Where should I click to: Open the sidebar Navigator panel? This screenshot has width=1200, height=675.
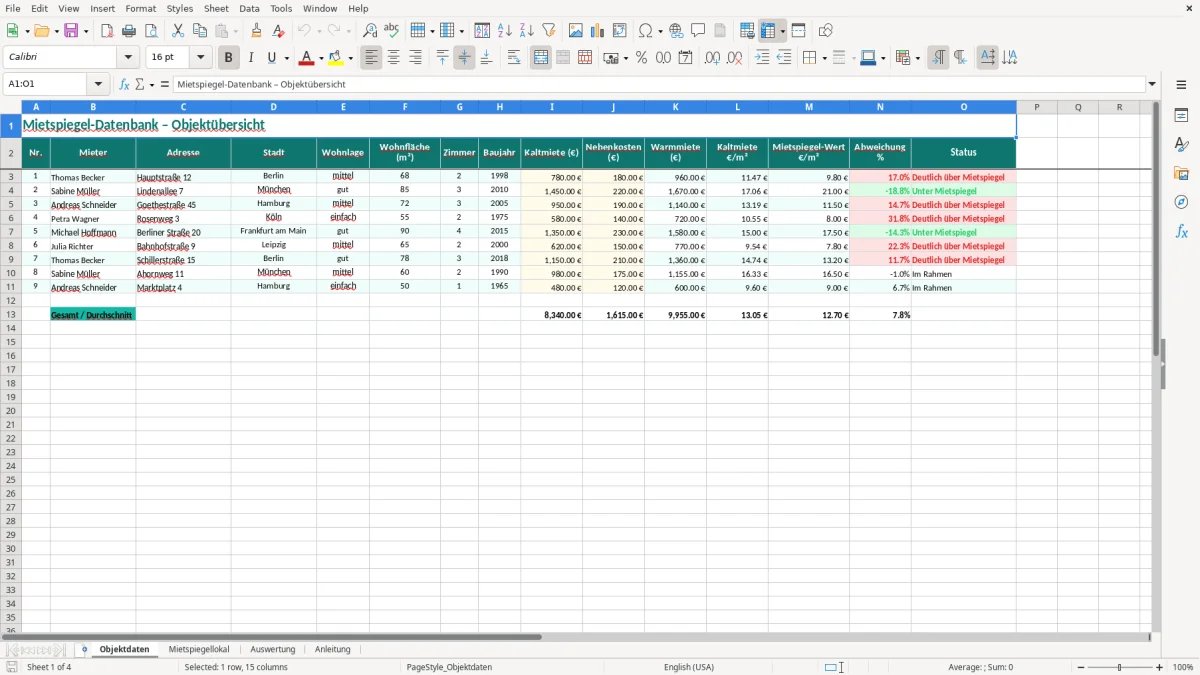1181,202
